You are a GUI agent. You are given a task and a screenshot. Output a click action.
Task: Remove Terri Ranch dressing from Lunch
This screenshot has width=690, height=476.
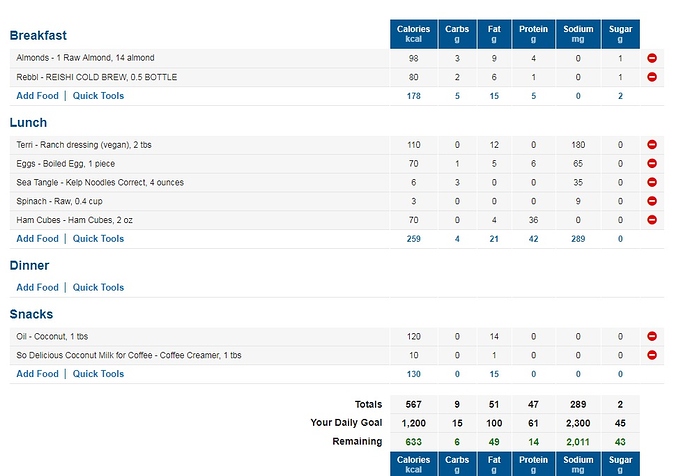[x=652, y=144]
